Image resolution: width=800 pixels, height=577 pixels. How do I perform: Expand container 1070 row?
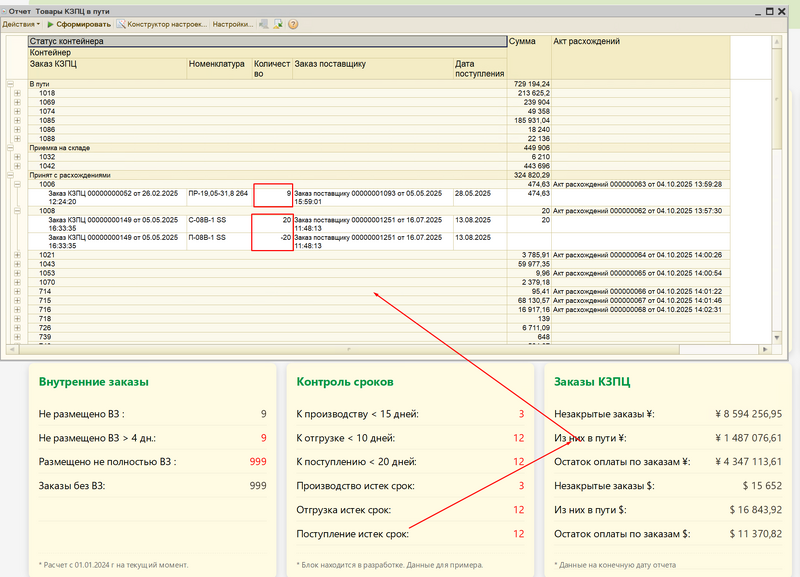coord(17,283)
